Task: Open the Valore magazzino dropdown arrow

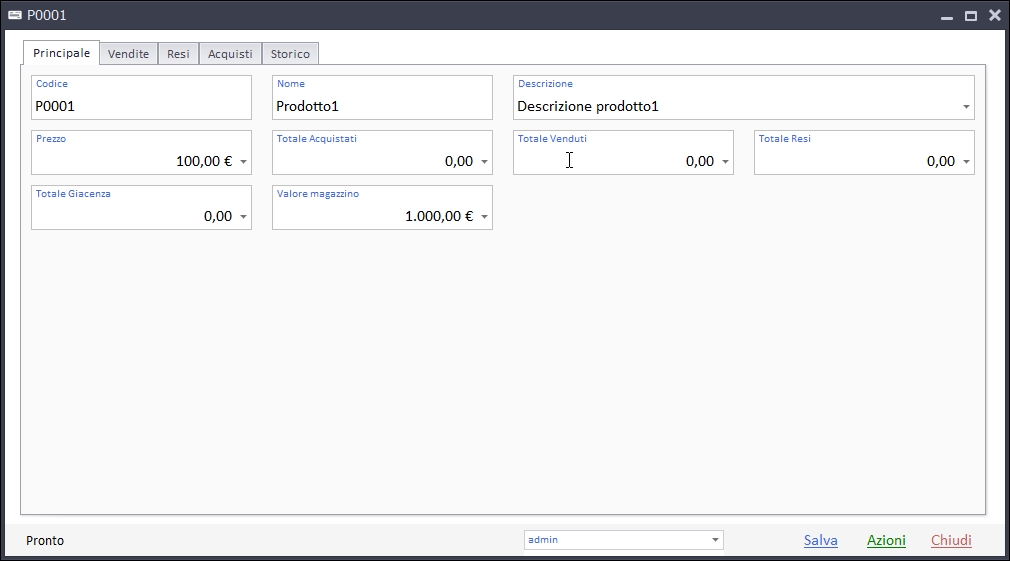Action: coord(484,217)
